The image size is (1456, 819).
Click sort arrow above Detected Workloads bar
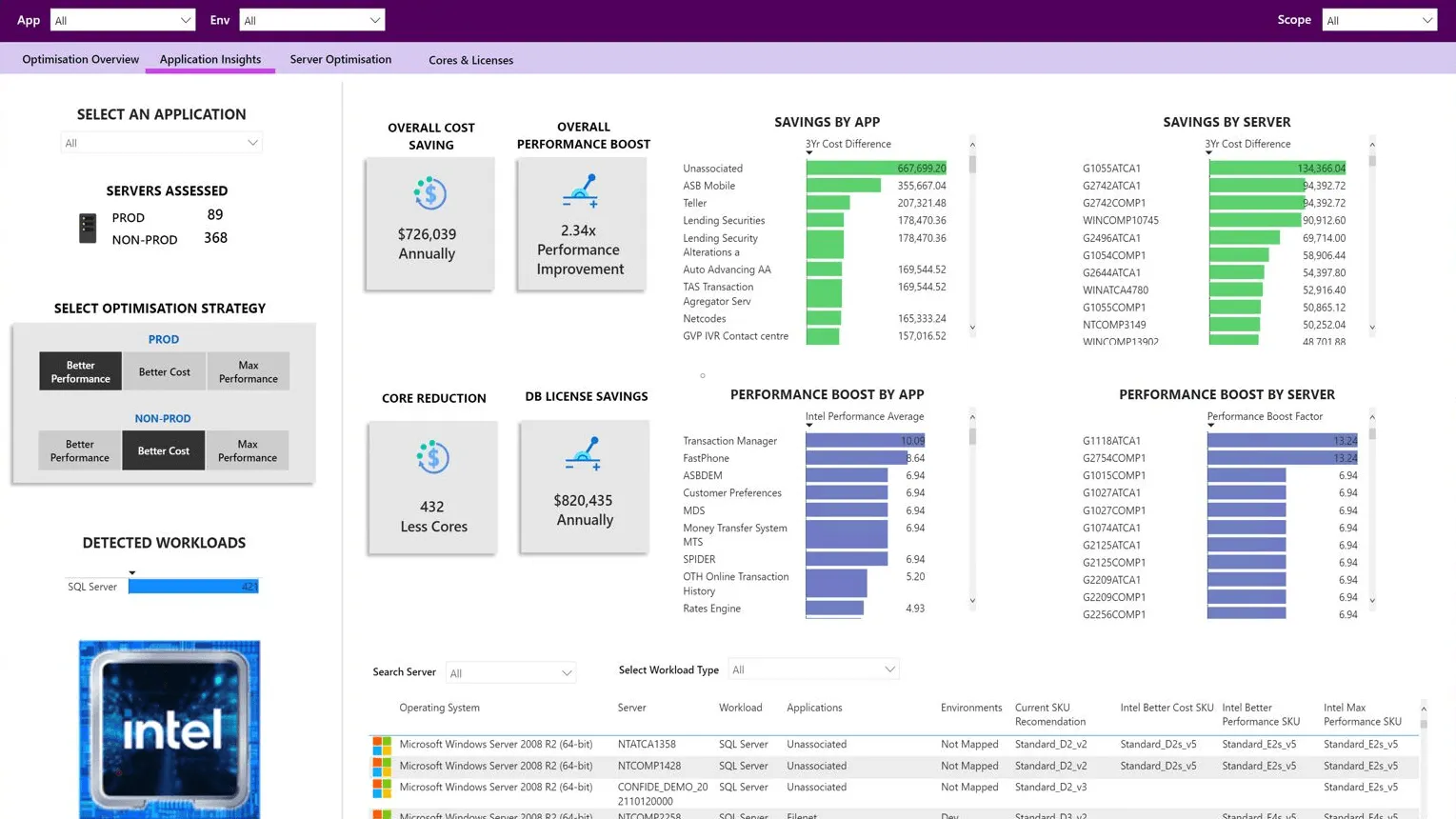(x=132, y=573)
